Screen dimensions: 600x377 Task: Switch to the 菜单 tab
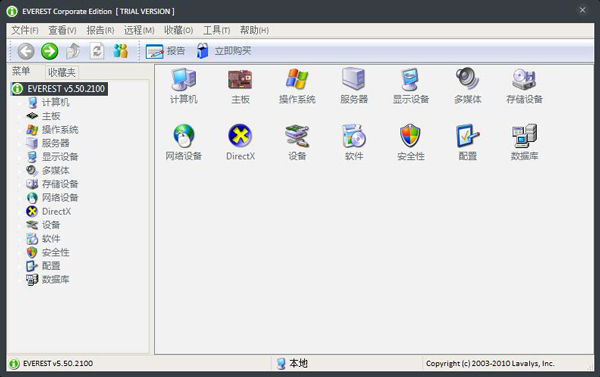21,71
